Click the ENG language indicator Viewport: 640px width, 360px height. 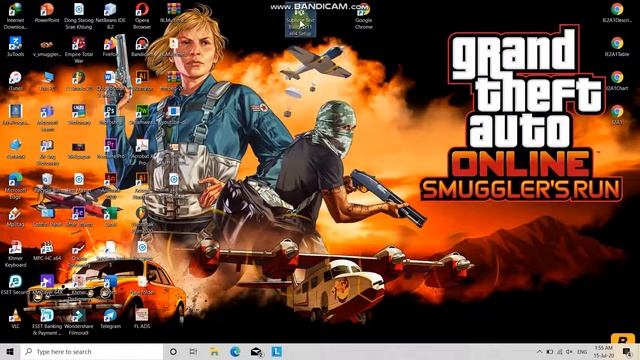point(582,351)
